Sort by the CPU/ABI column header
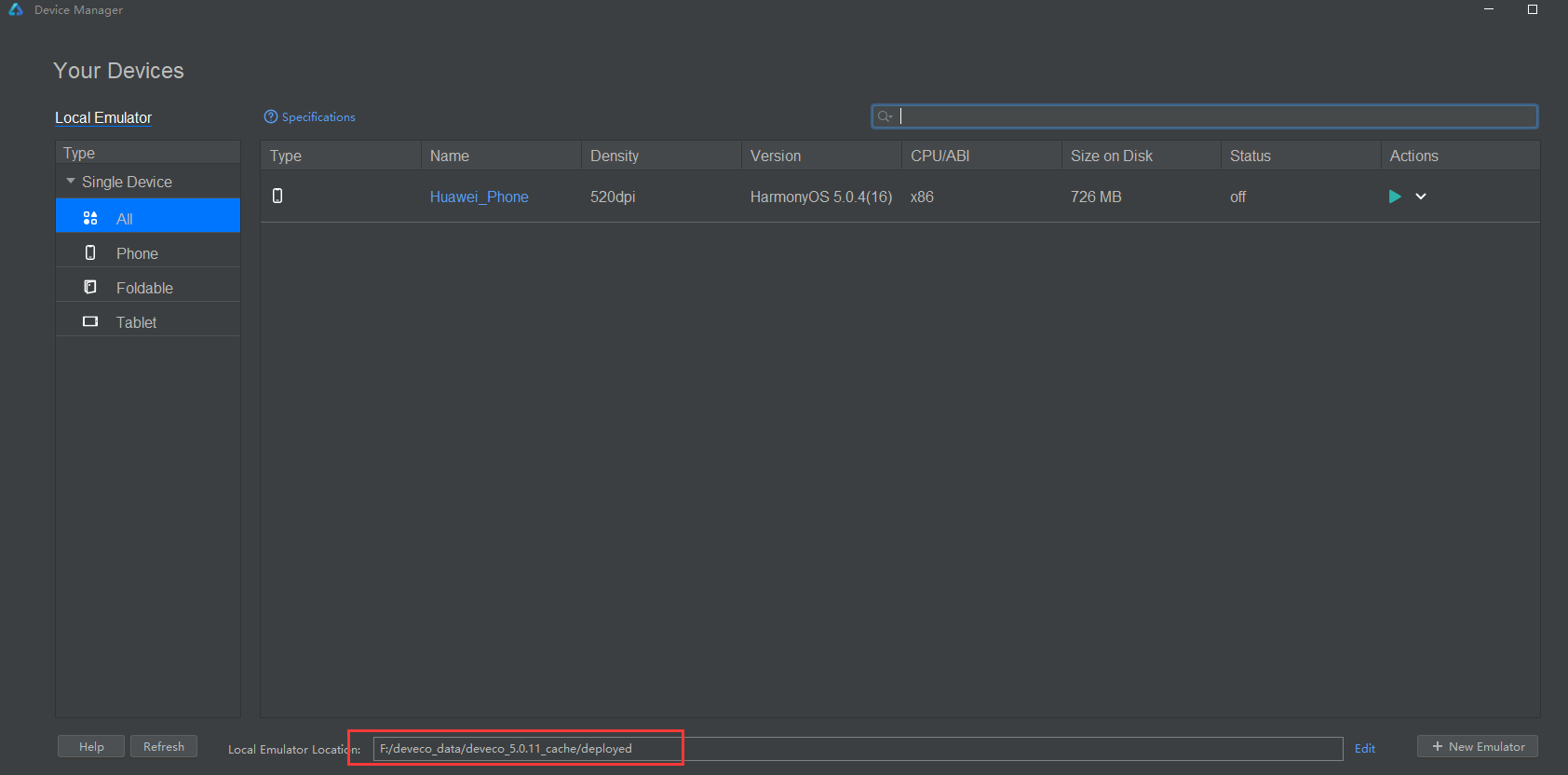This screenshot has width=1568, height=775. (981, 156)
